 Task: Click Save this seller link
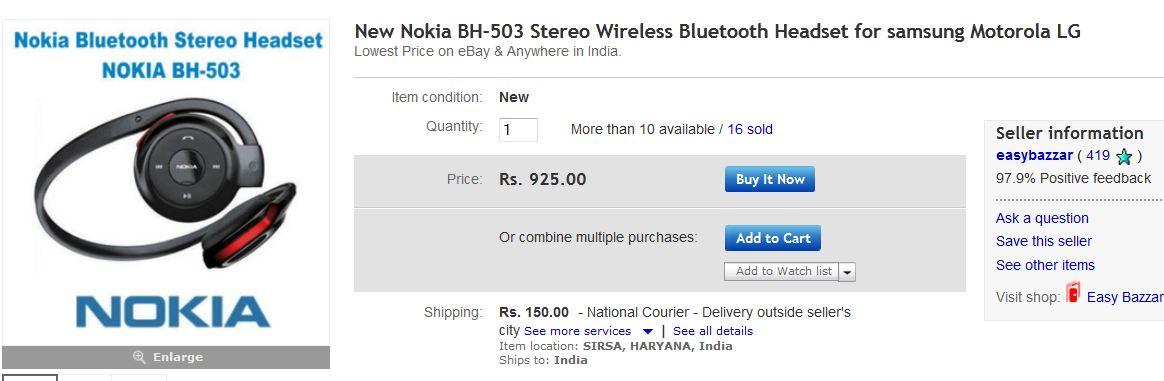click(x=1044, y=241)
